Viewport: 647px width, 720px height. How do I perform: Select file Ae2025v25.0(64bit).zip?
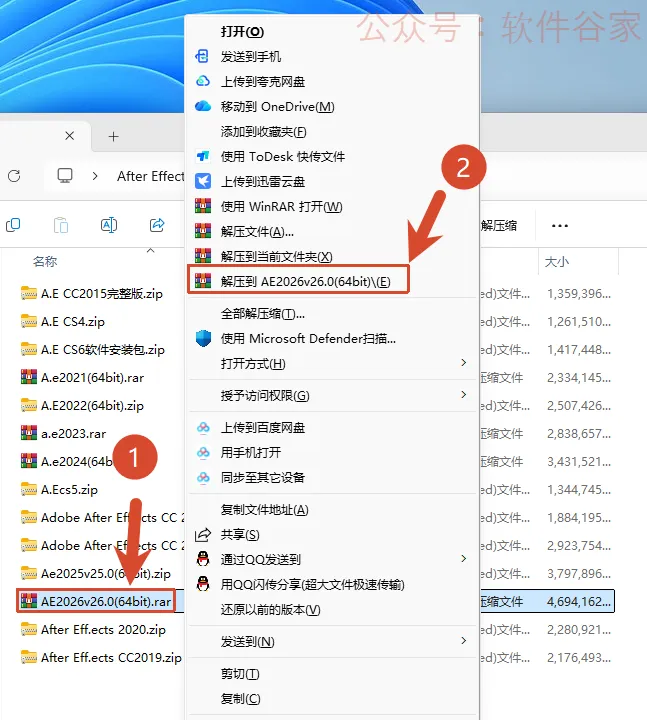pyautogui.click(x=106, y=573)
